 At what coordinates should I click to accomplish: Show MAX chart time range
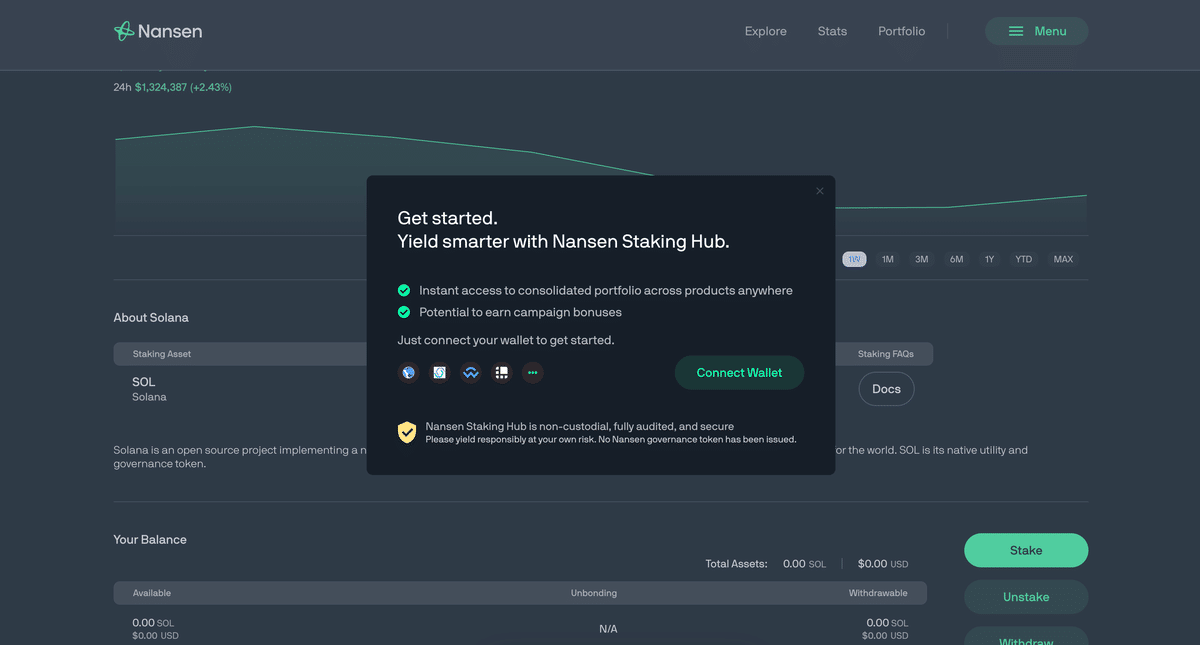1063,259
